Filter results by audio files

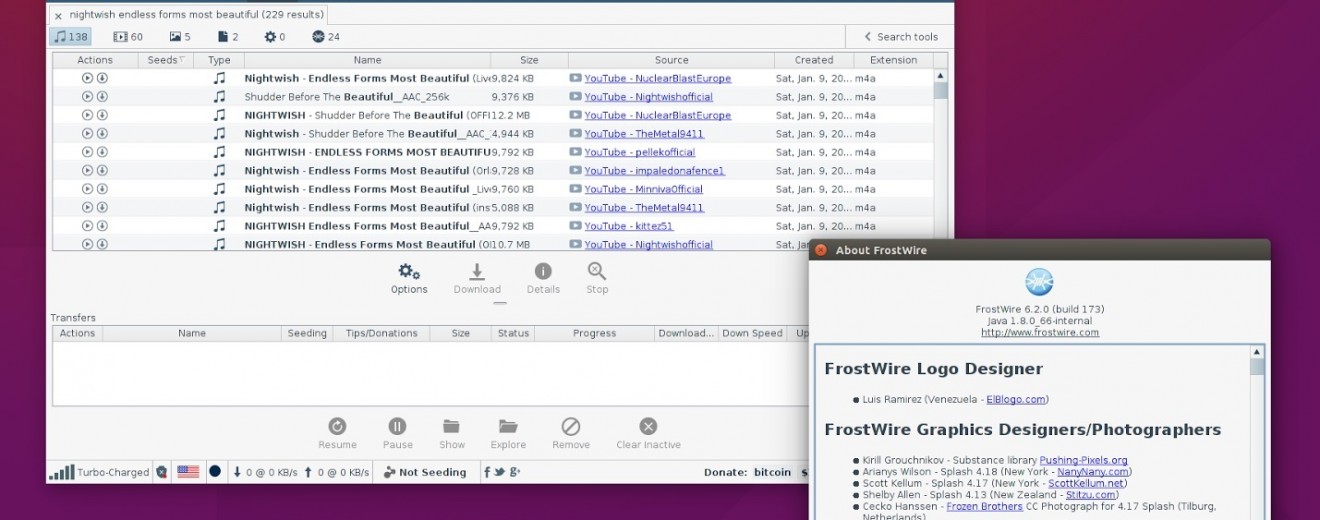click(x=70, y=37)
